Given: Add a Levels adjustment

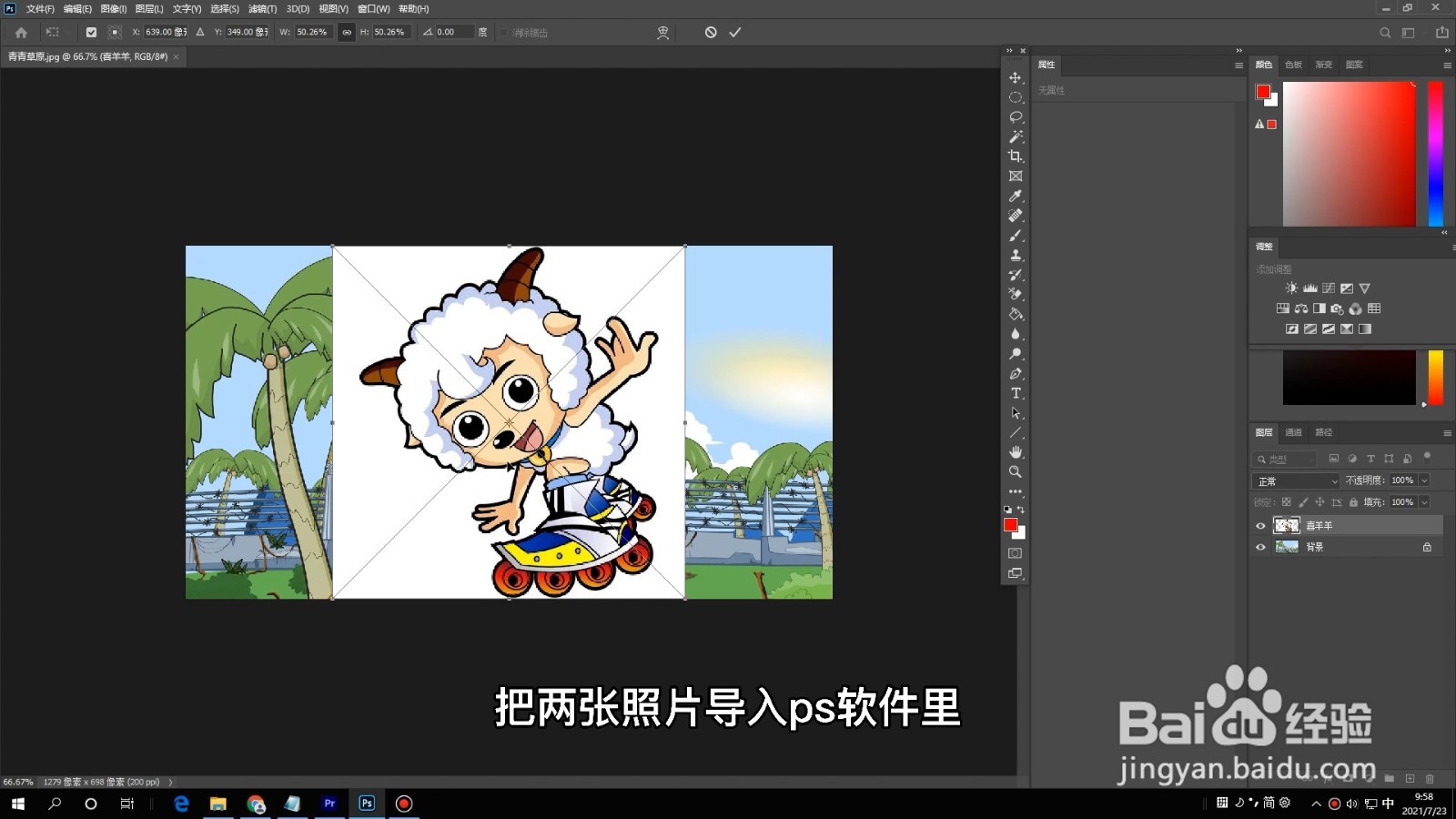Looking at the screenshot, I should tap(1310, 288).
